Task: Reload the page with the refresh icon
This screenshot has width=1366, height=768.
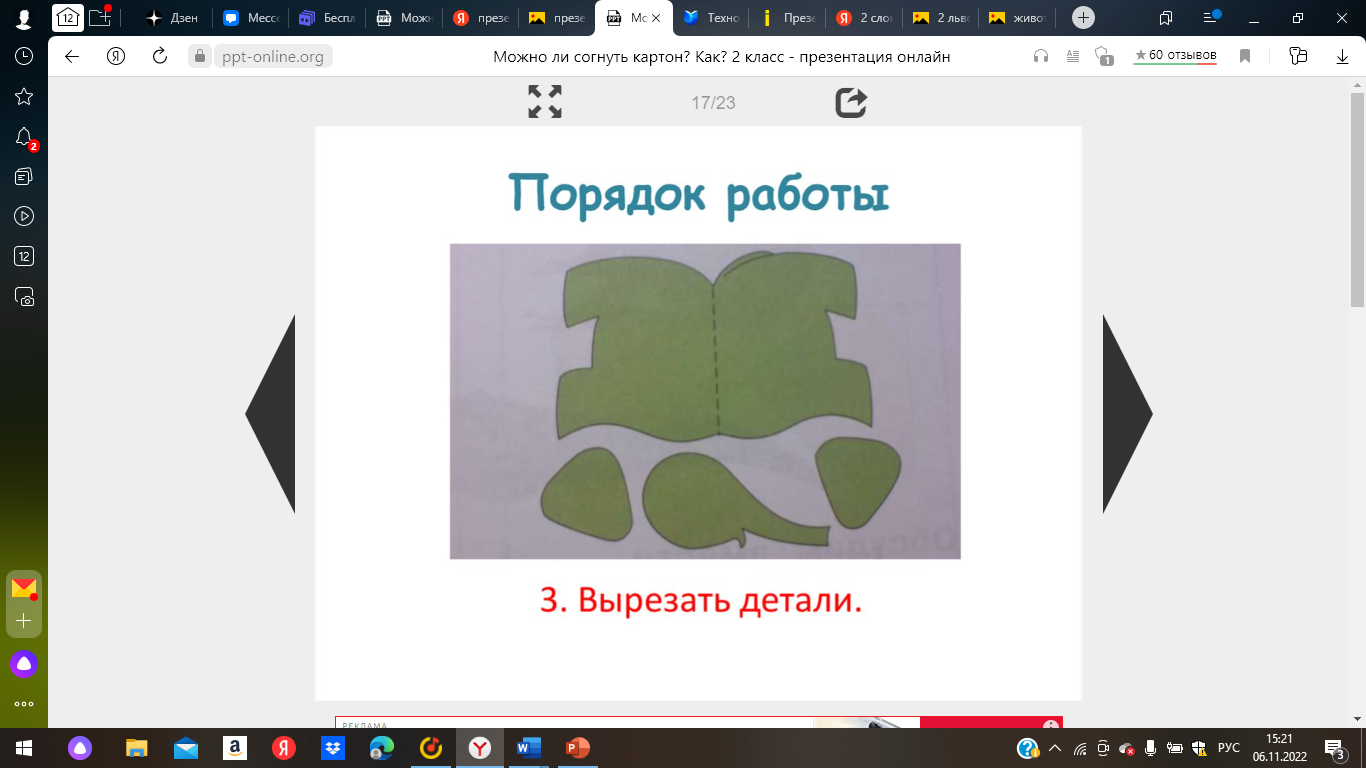Action: (160, 57)
